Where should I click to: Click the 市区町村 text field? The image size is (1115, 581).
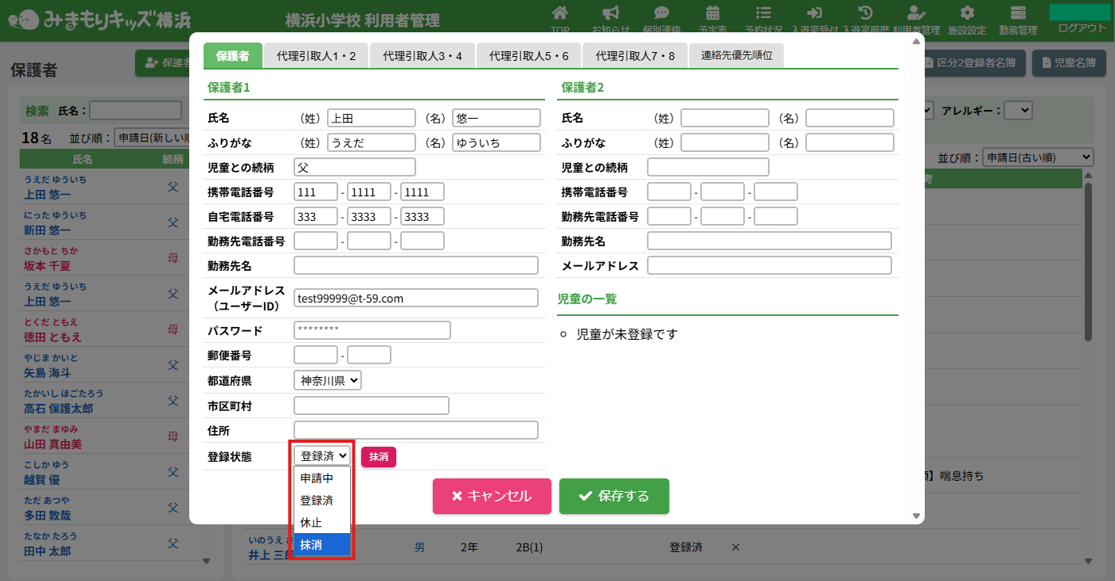[x=371, y=406]
